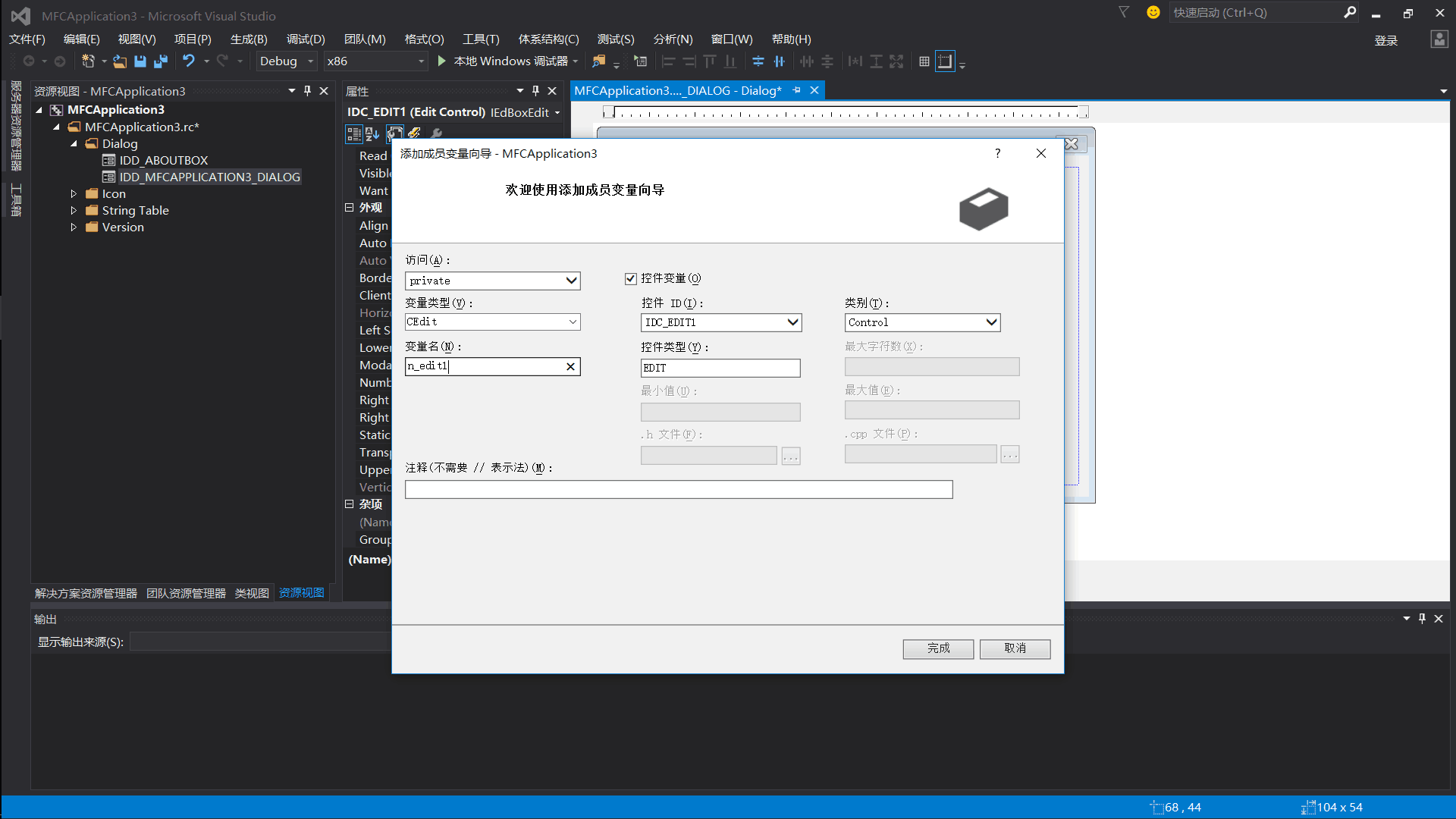Open the control events (lightning bolt) view
The image size is (1456, 819).
pyautogui.click(x=414, y=133)
